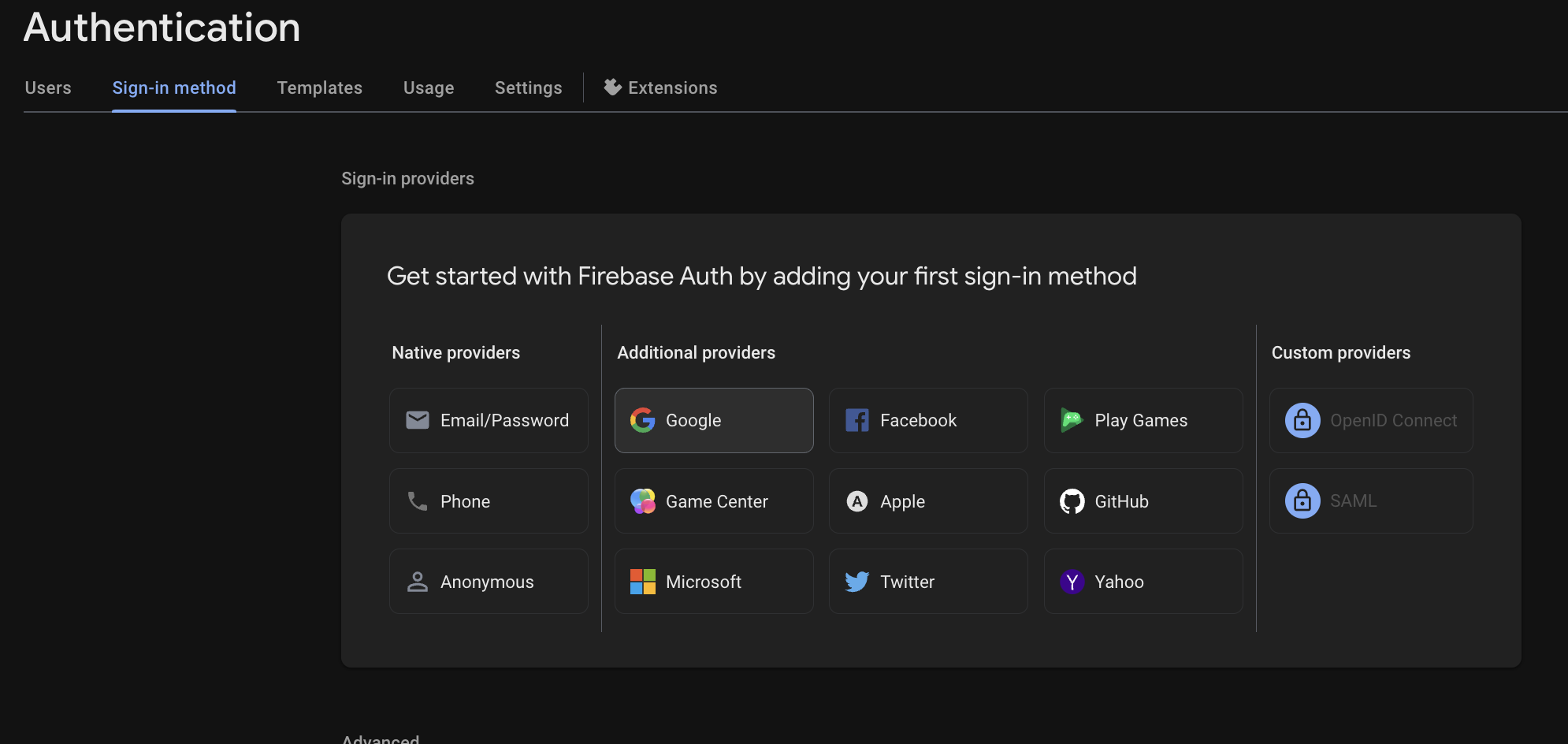Viewport: 1568px width, 744px height.
Task: Add the Microsoft provider label
Action: click(x=704, y=582)
